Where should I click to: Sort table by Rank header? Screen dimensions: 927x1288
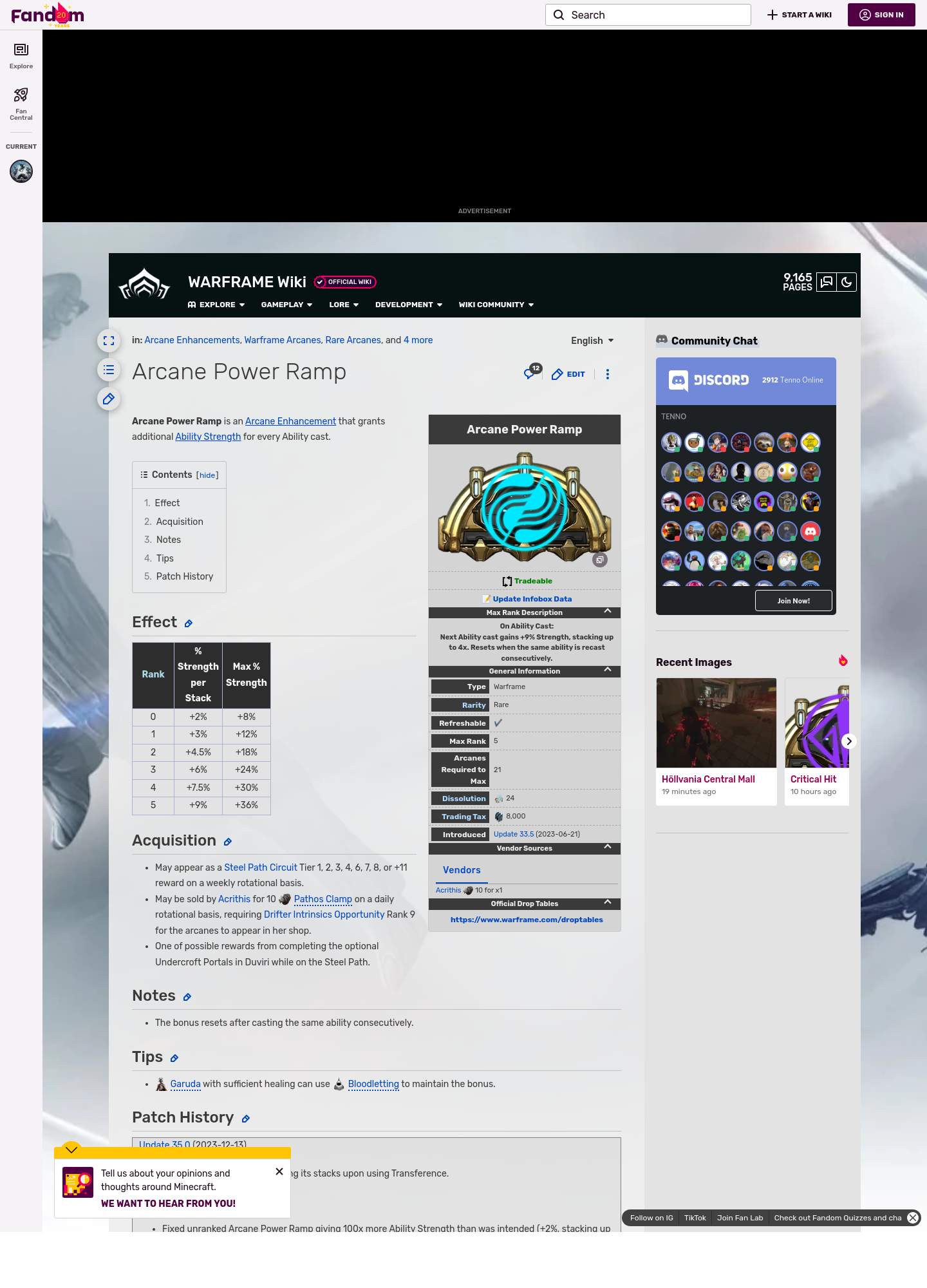(153, 674)
